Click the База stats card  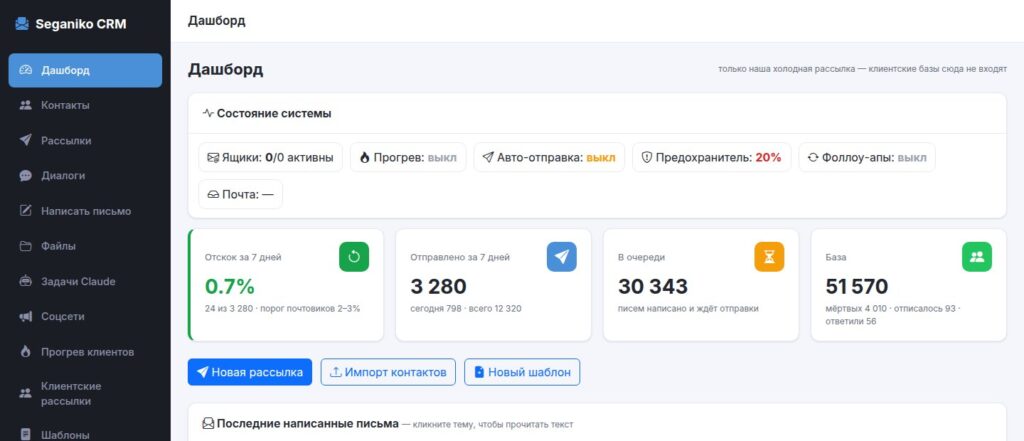908,285
